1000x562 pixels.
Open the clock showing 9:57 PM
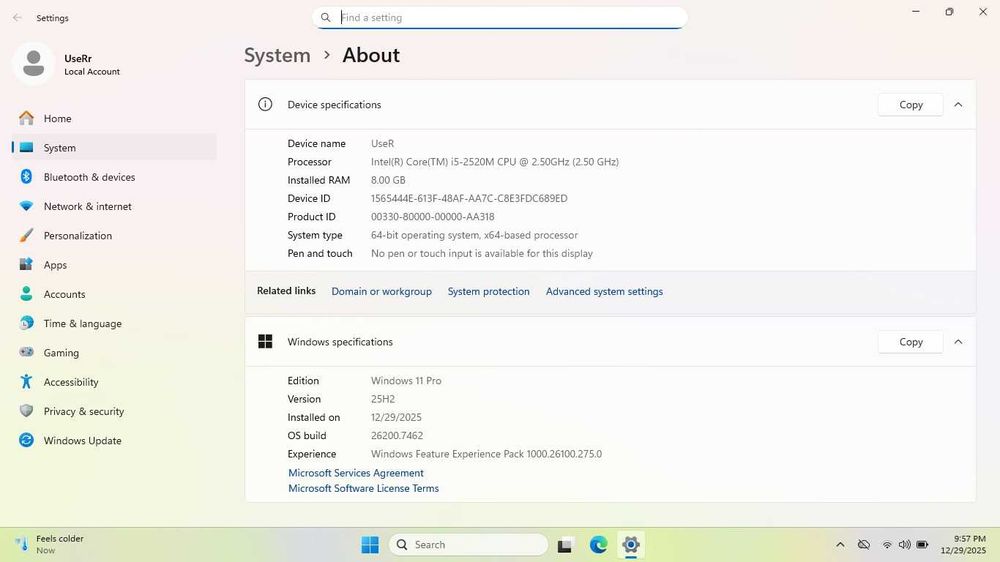coord(962,544)
